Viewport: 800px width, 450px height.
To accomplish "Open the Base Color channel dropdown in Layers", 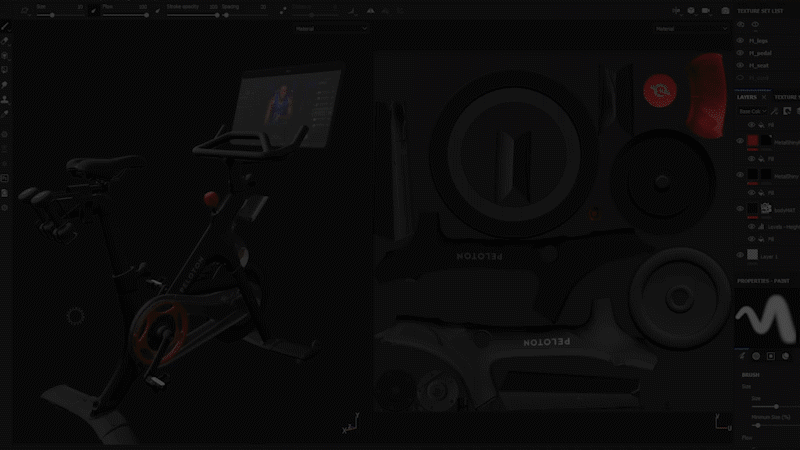I will click(x=753, y=111).
